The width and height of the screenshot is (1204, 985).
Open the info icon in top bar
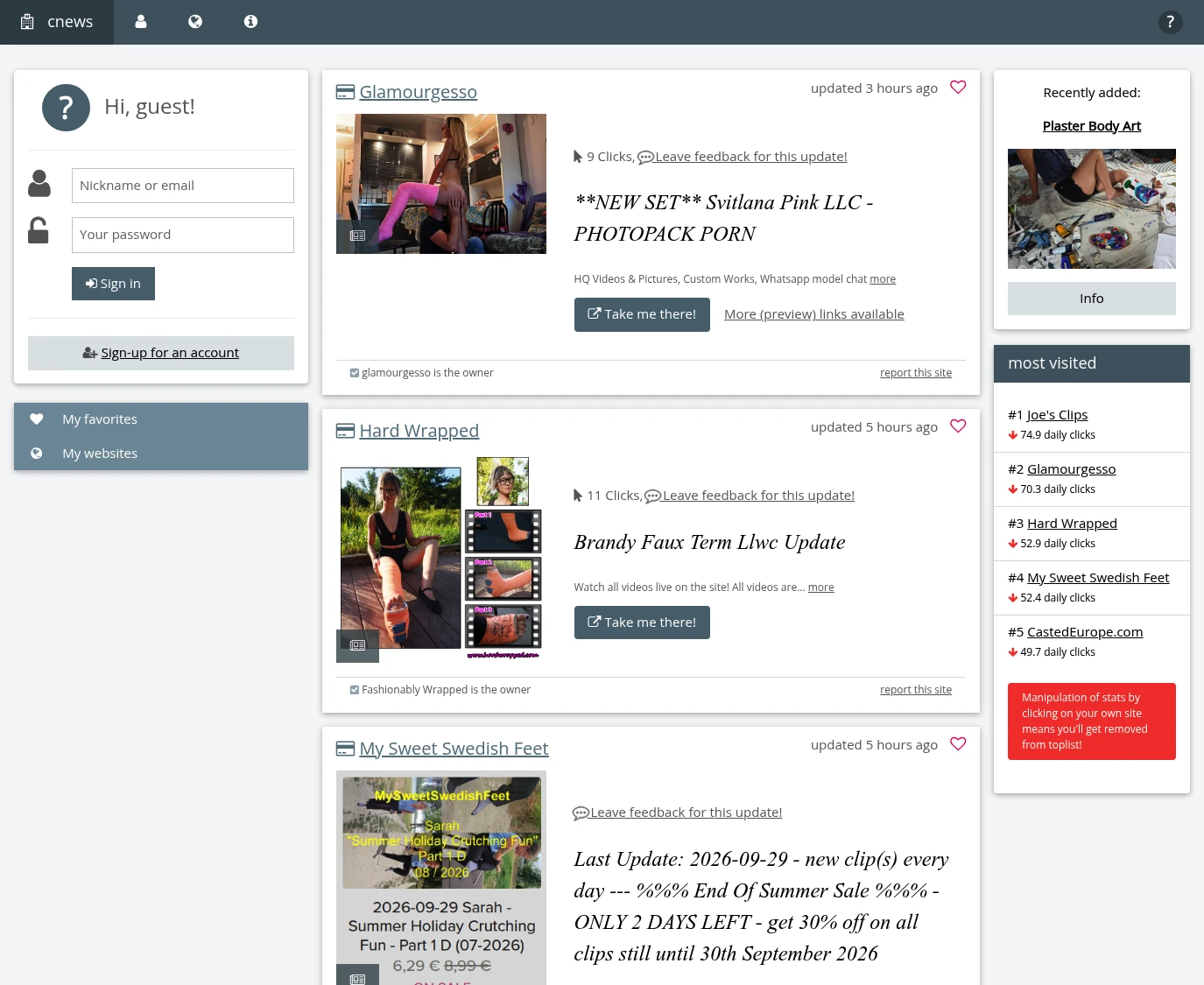pos(250,22)
